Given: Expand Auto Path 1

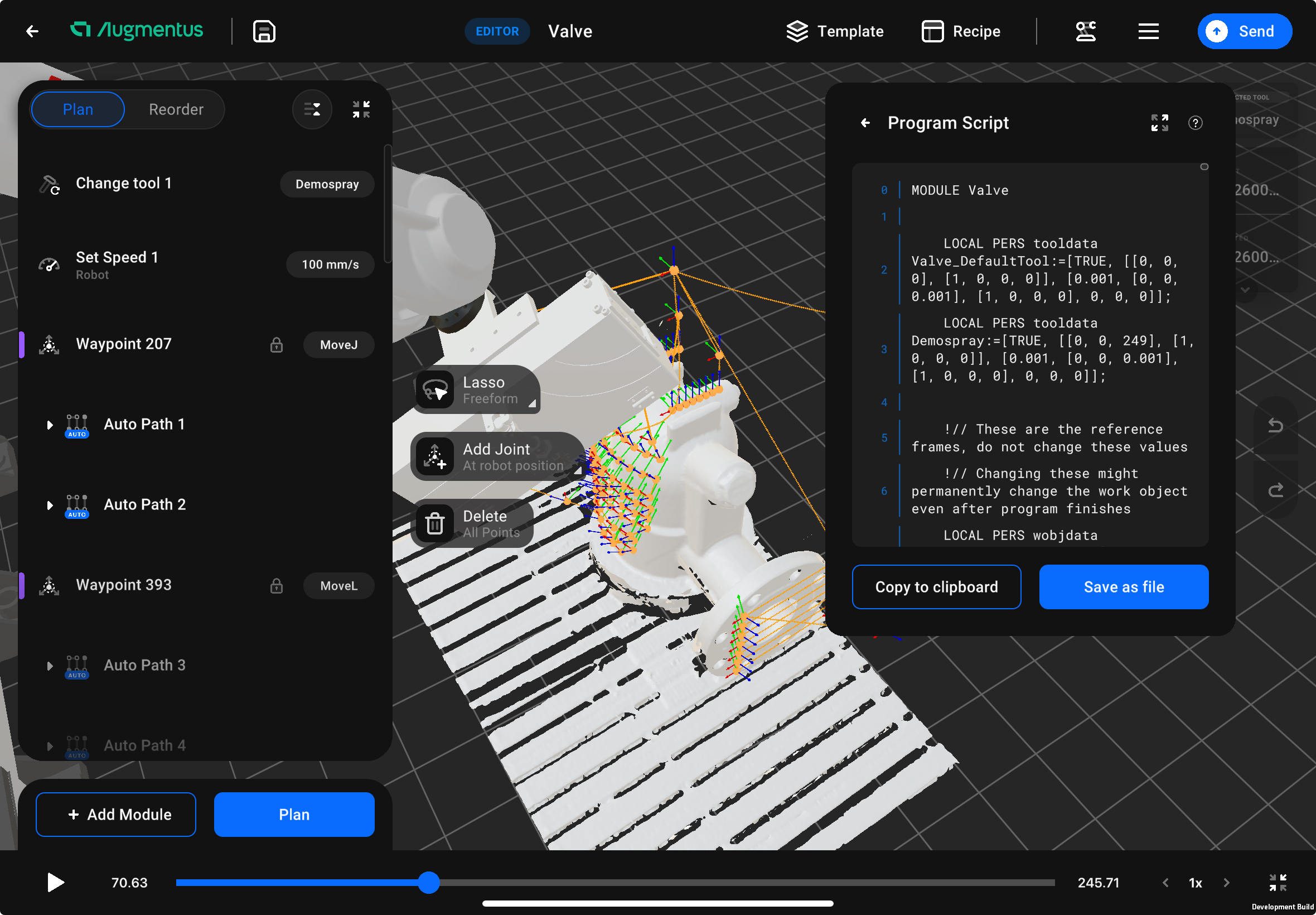Looking at the screenshot, I should (x=50, y=425).
